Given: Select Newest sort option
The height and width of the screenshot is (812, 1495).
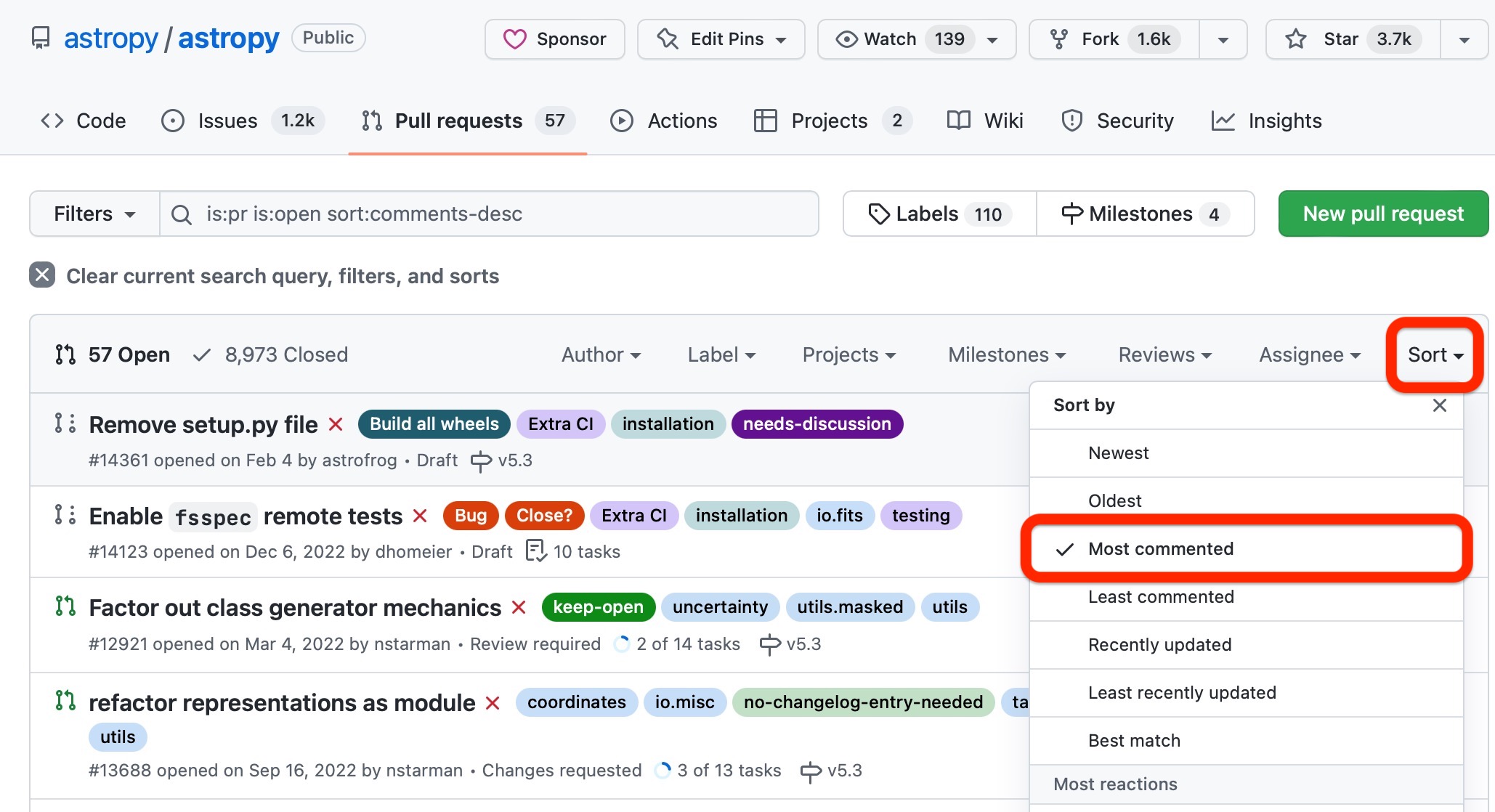Looking at the screenshot, I should point(1118,453).
